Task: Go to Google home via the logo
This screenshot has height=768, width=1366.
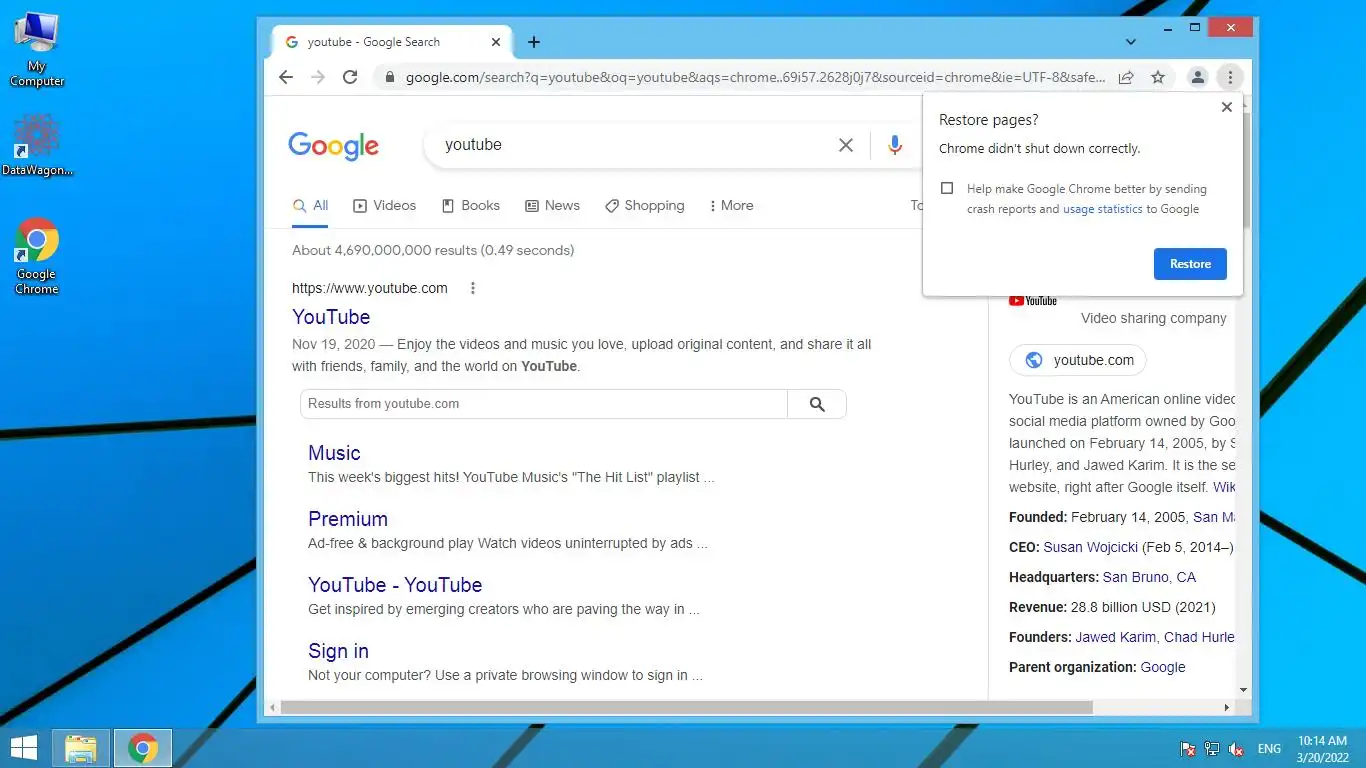Action: [333, 146]
